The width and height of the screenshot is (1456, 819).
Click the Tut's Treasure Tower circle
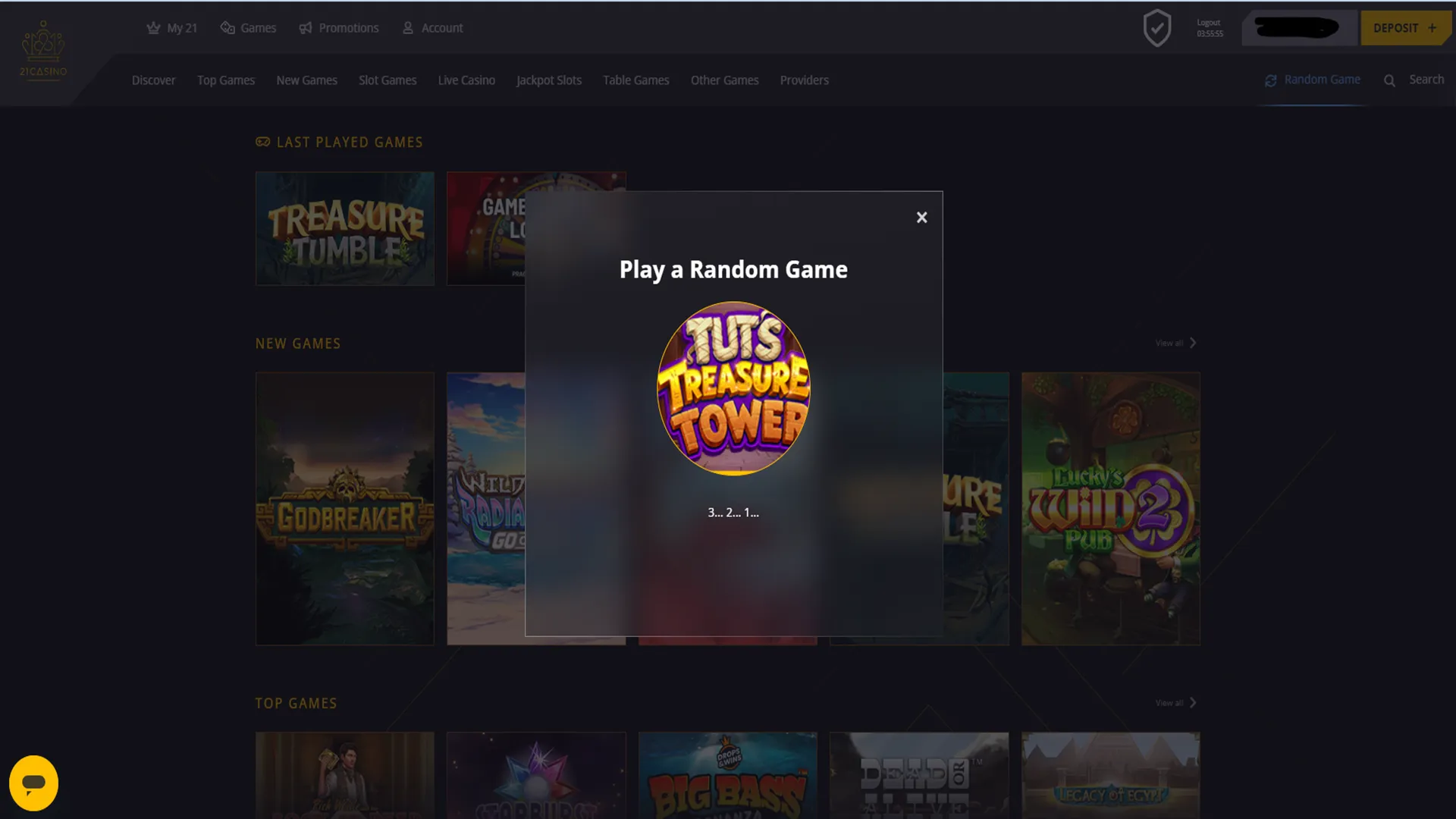pos(733,388)
